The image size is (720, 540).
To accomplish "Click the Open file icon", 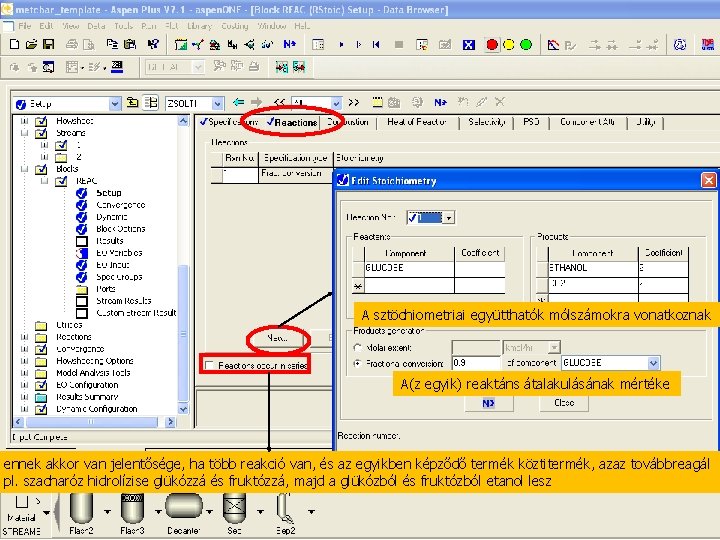I will point(31,45).
